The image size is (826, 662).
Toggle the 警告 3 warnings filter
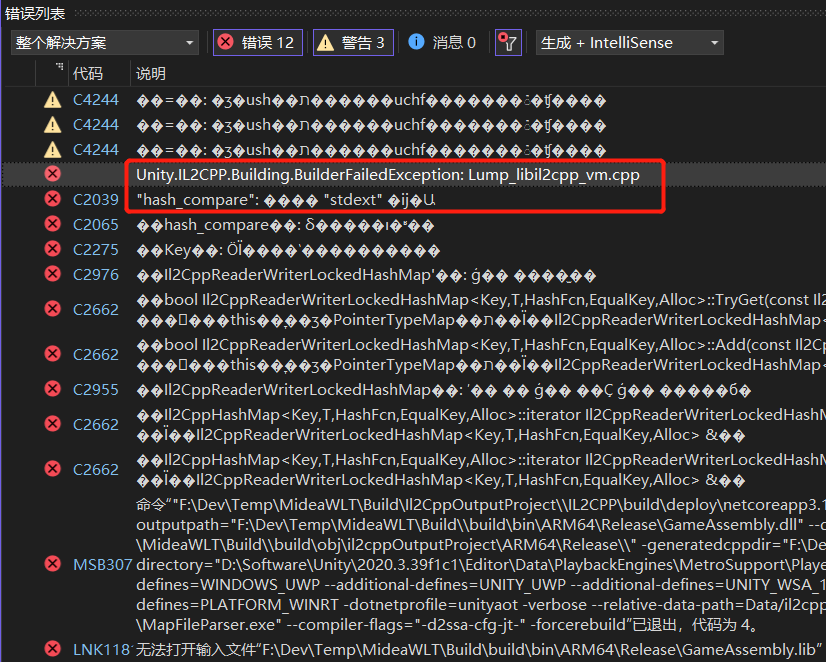pyautogui.click(x=351, y=43)
